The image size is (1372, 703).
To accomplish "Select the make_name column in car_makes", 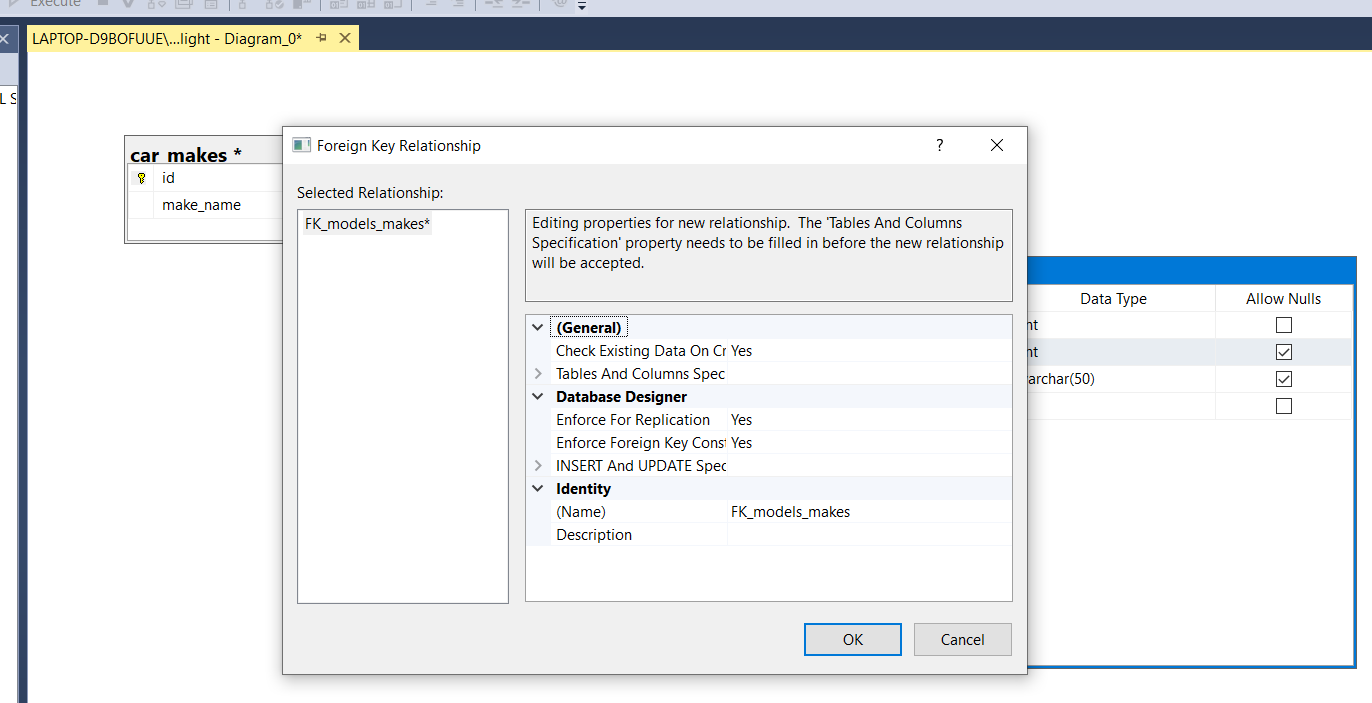I will 201,205.
